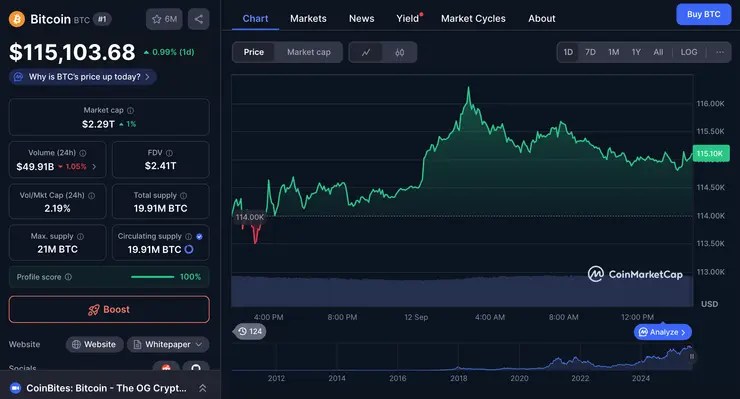This screenshot has width=740, height=399.
Task: Click the Website link button
Action: [x=94, y=344]
